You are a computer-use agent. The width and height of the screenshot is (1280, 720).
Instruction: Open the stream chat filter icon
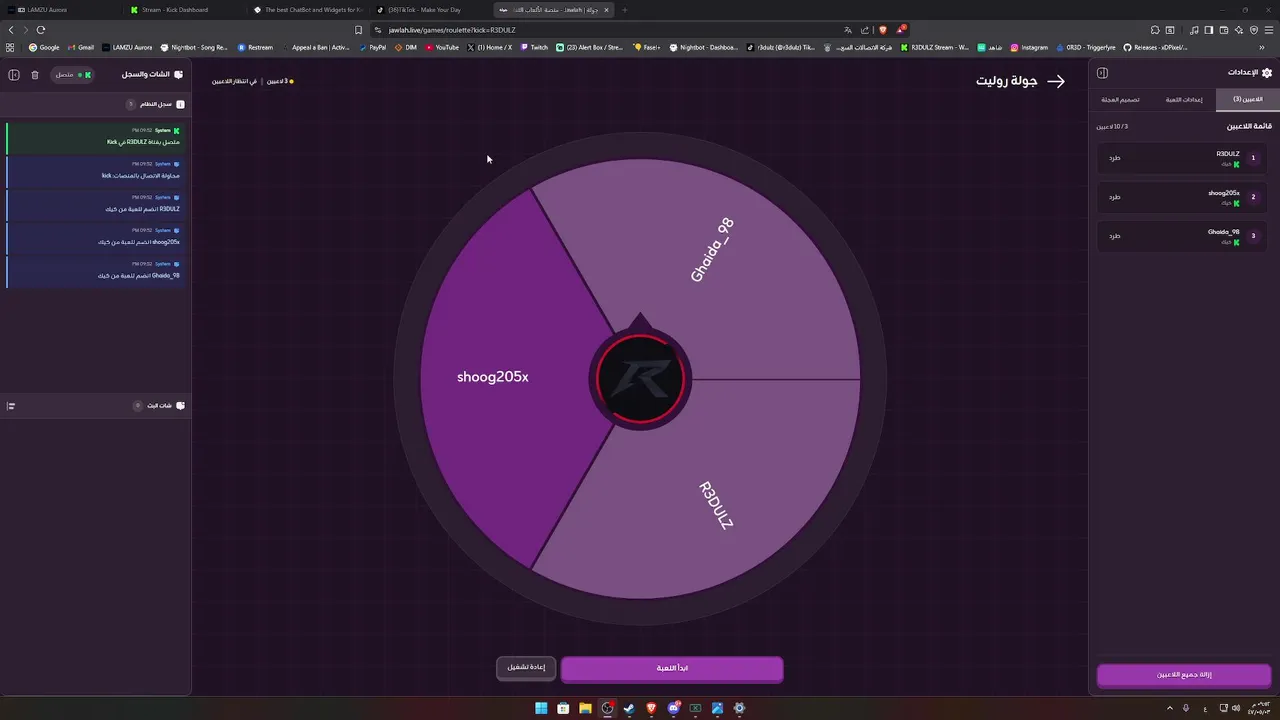(11, 406)
